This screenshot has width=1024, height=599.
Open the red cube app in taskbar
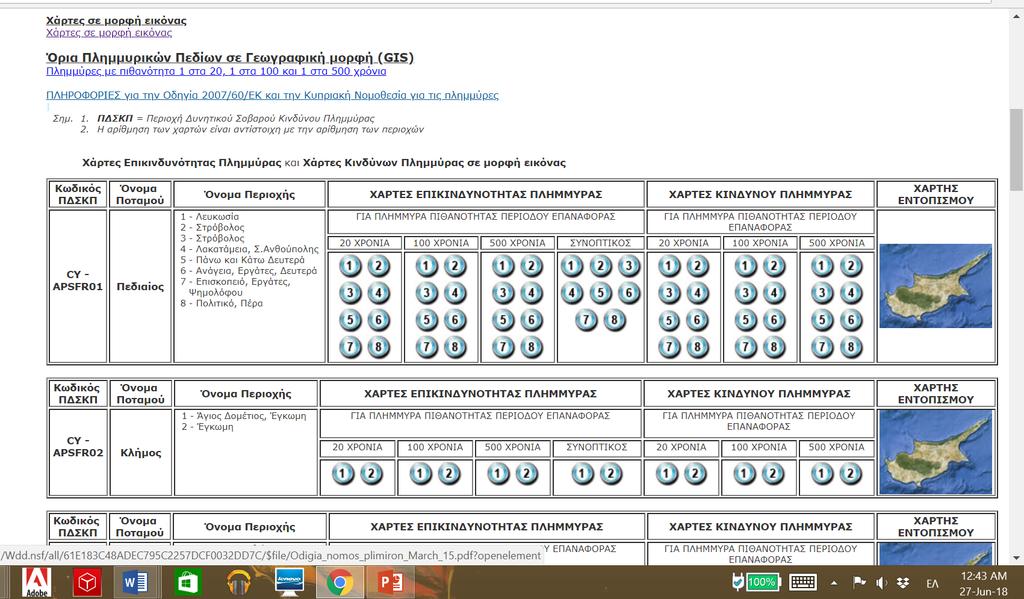point(87,582)
